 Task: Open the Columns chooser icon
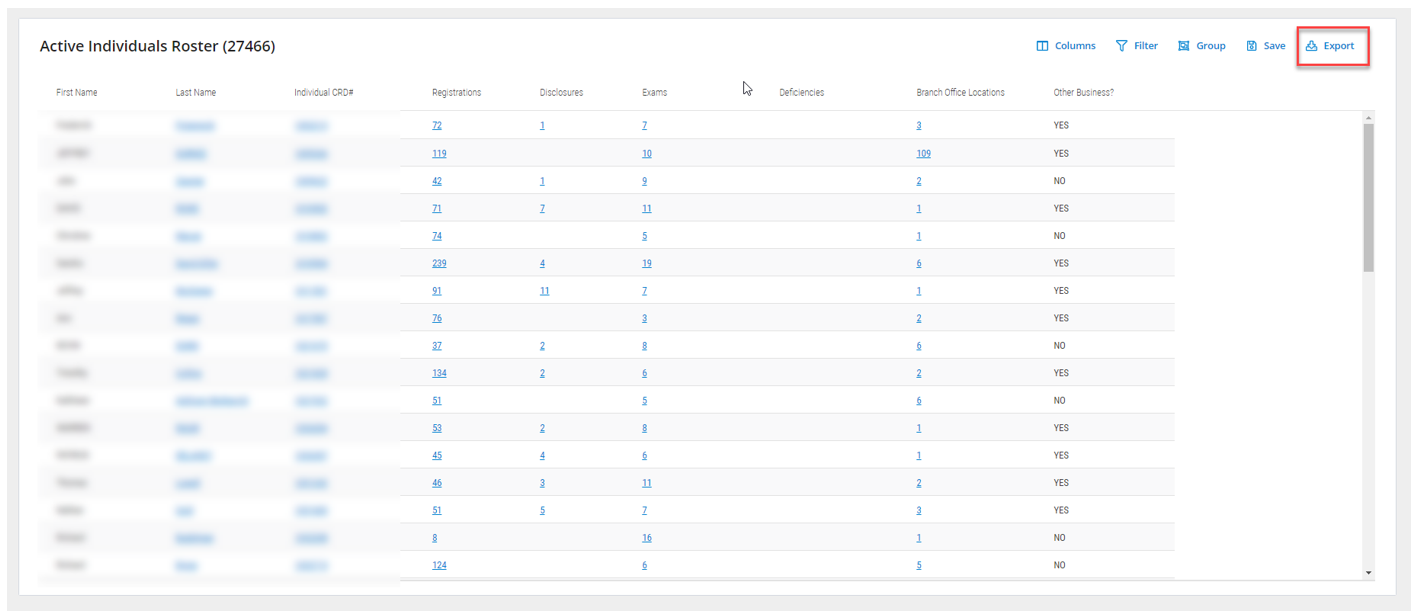coord(1042,46)
